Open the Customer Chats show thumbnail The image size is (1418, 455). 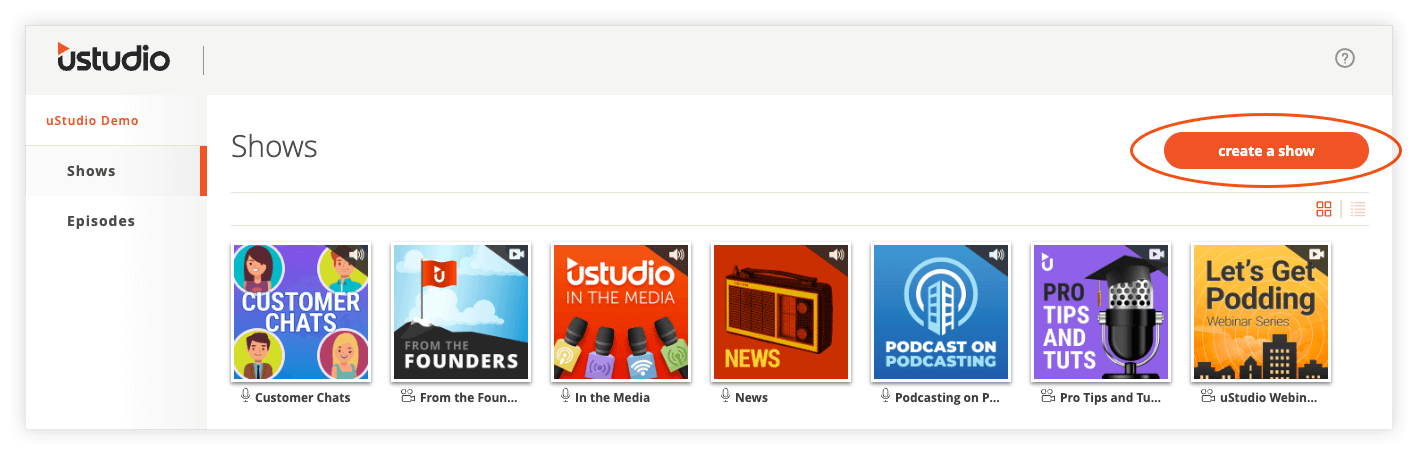pyautogui.click(x=301, y=312)
